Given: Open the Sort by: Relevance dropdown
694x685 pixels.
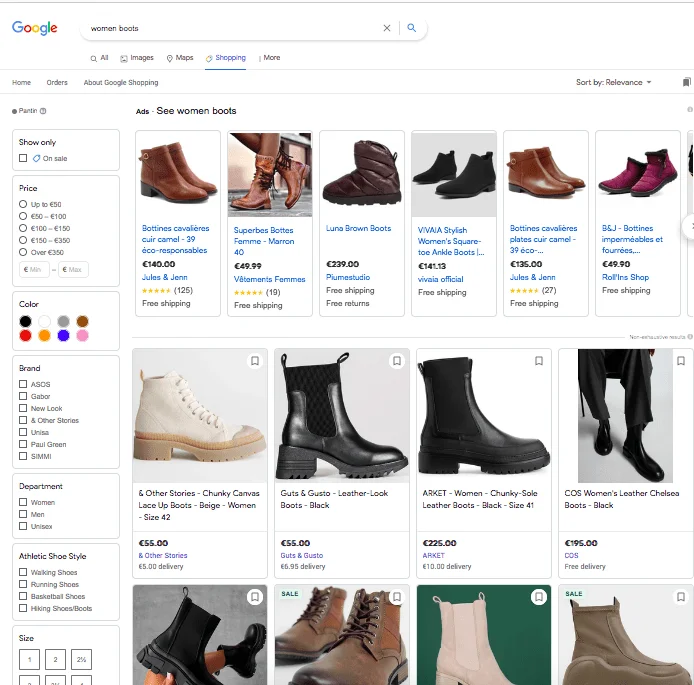Looking at the screenshot, I should pyautogui.click(x=613, y=82).
